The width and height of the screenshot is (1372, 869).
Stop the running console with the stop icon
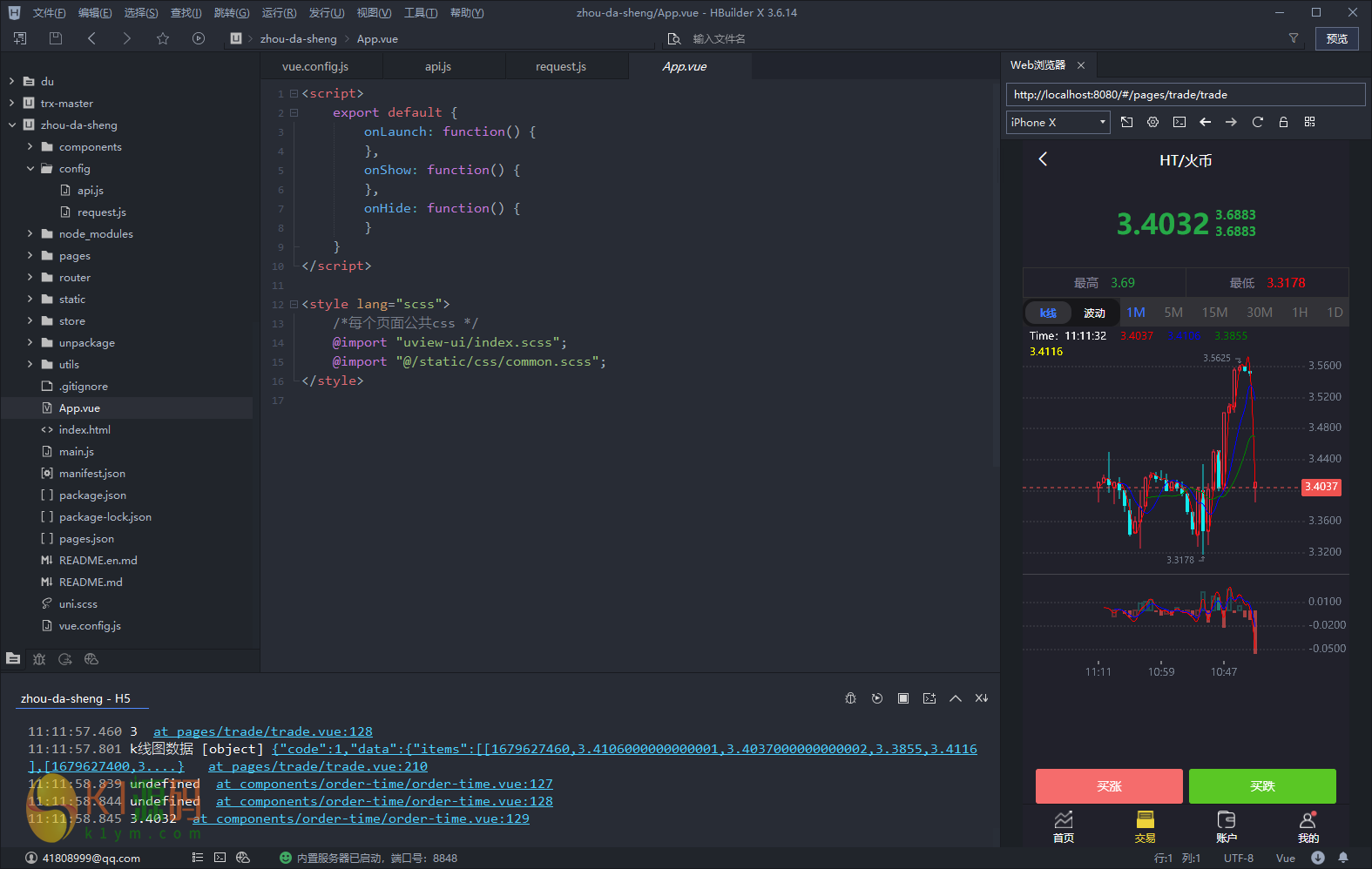tap(903, 698)
